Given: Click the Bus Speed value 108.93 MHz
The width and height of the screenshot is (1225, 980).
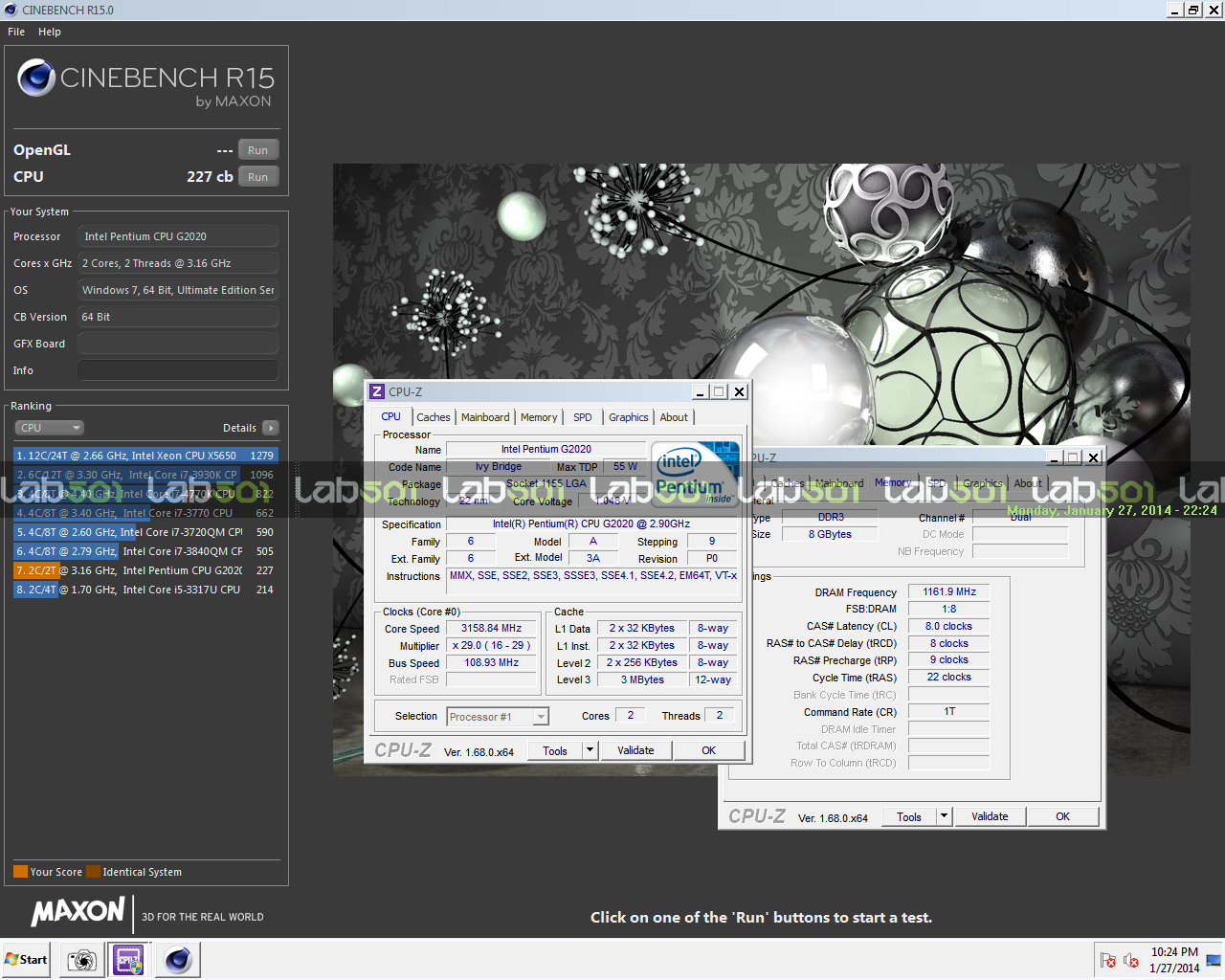Looking at the screenshot, I should click(491, 662).
